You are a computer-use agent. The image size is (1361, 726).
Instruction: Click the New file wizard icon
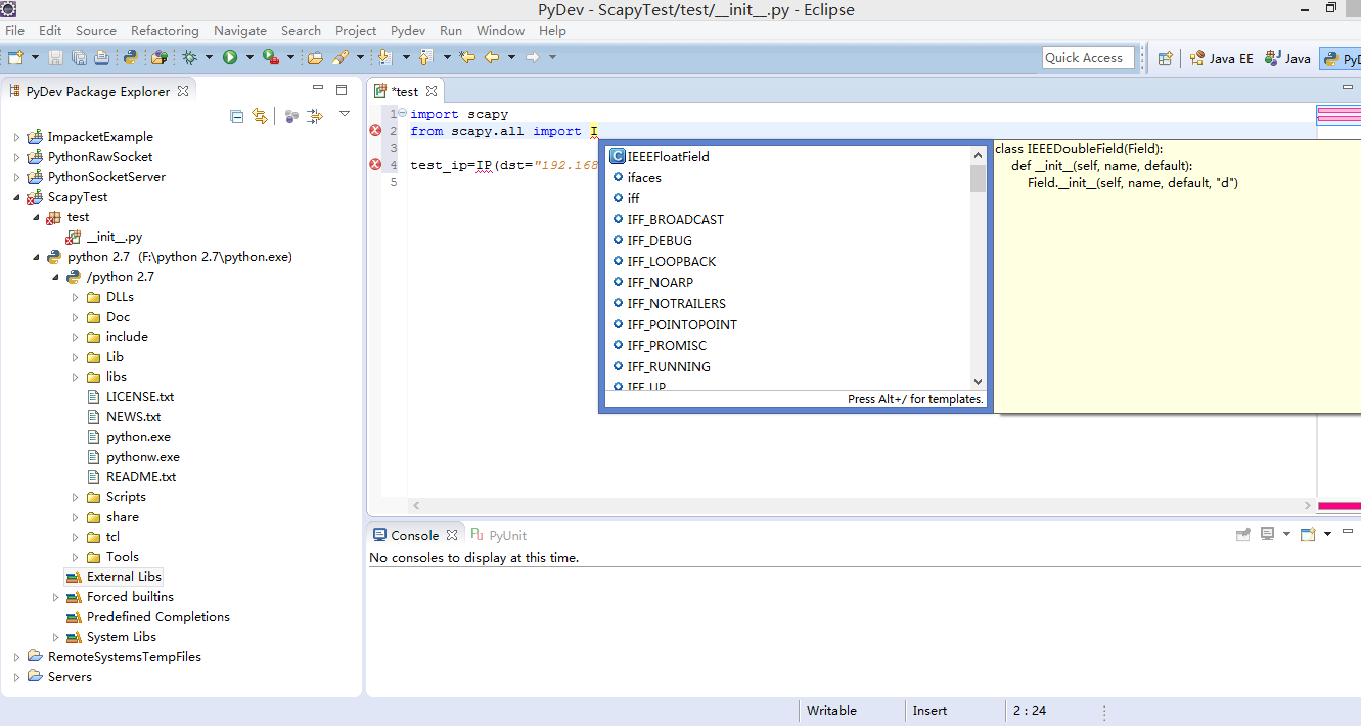tap(15, 57)
